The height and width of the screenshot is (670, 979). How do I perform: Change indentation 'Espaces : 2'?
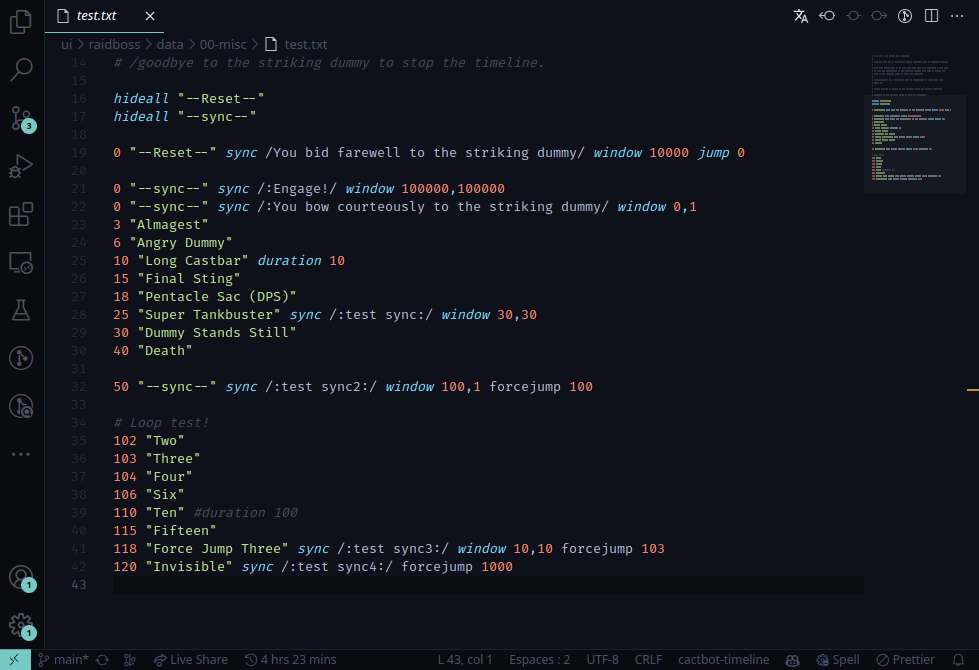539,659
